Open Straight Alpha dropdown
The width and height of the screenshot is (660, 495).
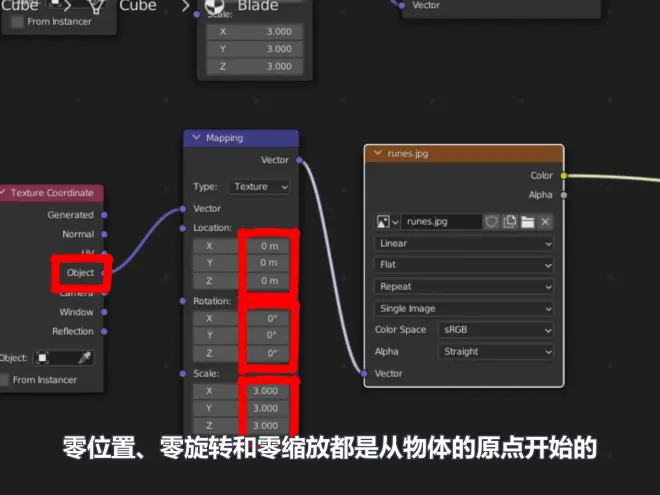pos(496,351)
